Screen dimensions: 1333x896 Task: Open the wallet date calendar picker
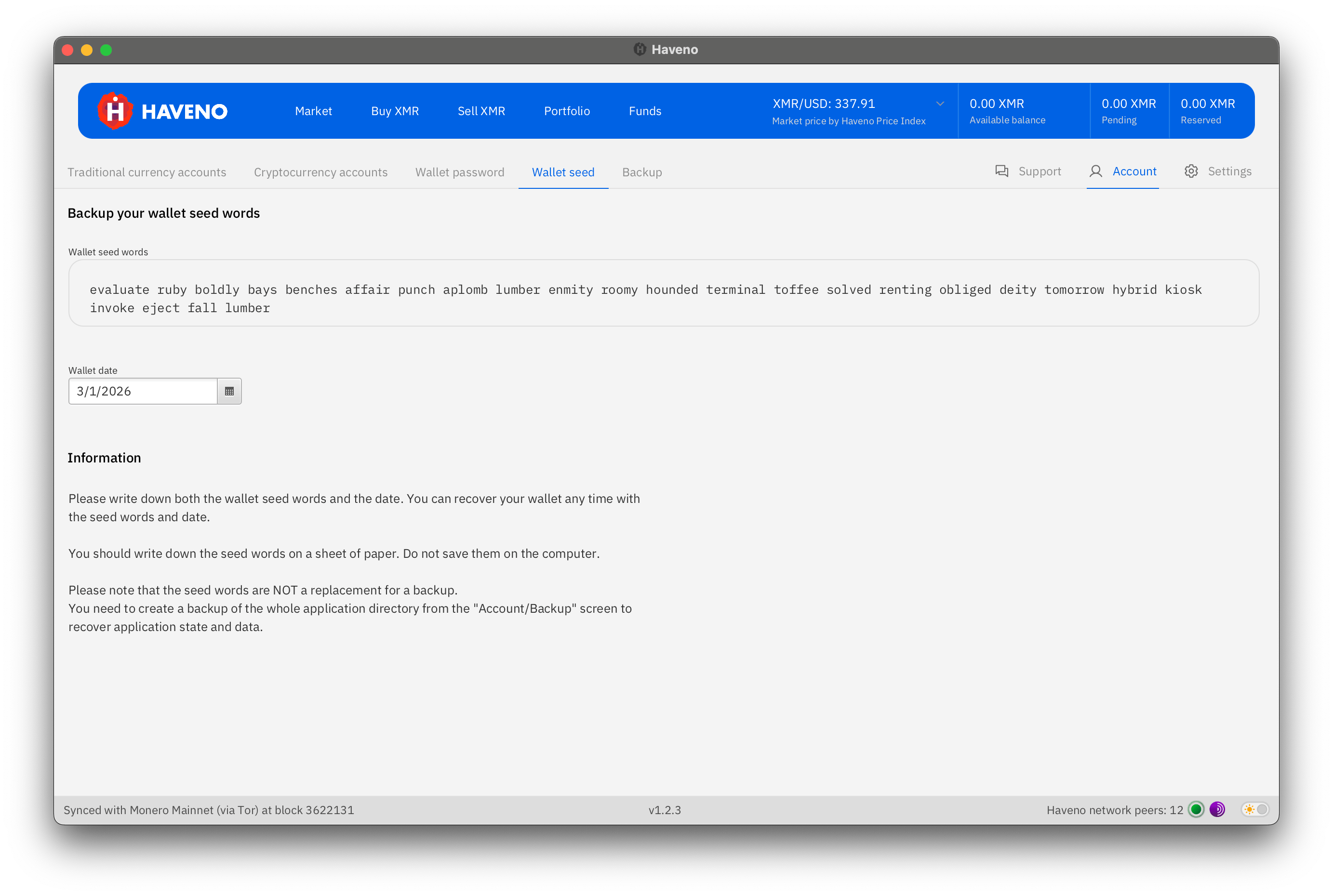pyautogui.click(x=229, y=392)
